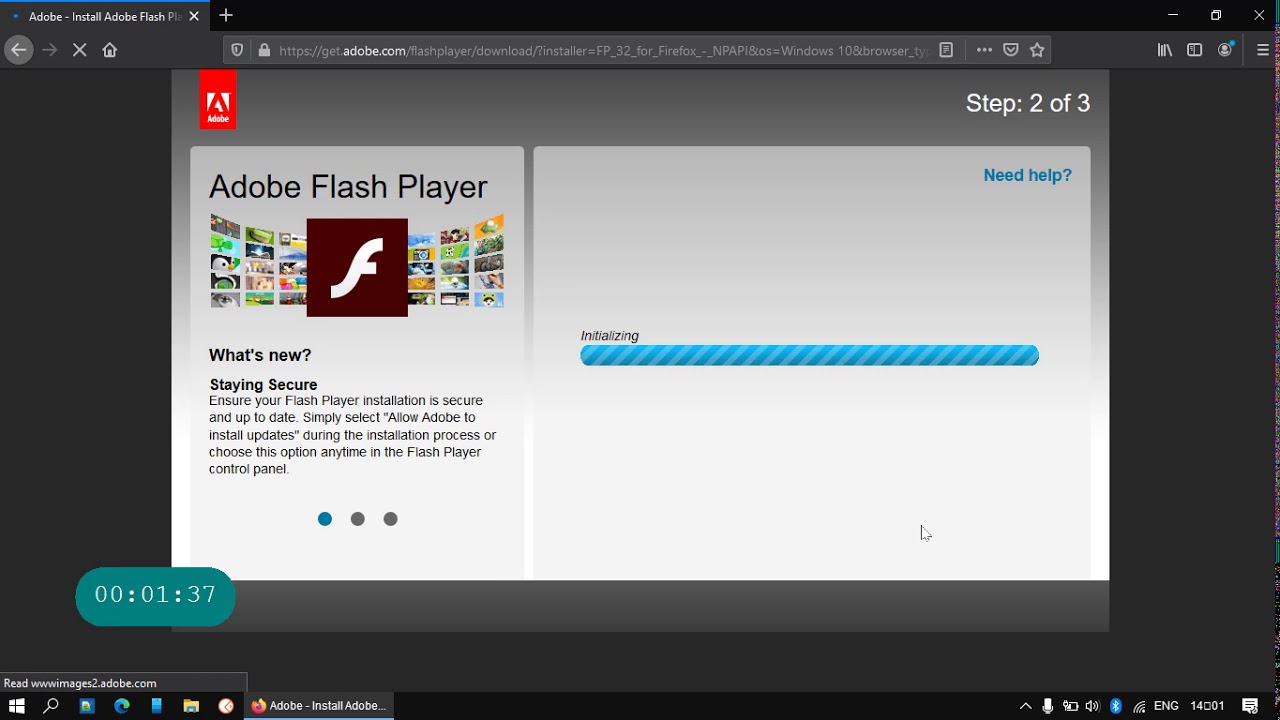The height and width of the screenshot is (720, 1280).
Task: Open page actions three-dot menu
Action: (x=984, y=50)
